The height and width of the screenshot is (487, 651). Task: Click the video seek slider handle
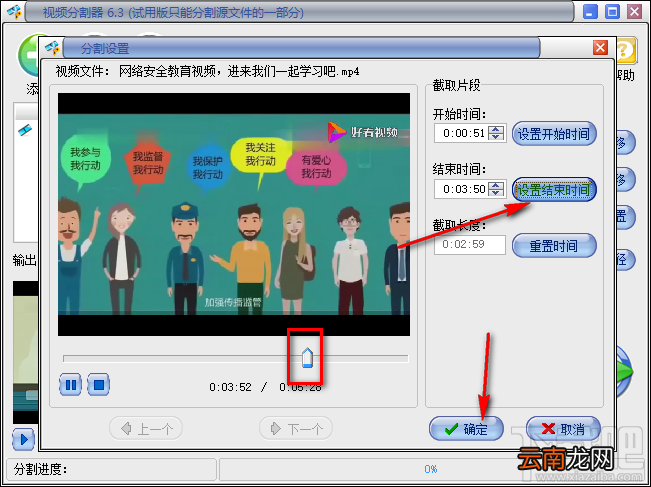click(x=306, y=357)
